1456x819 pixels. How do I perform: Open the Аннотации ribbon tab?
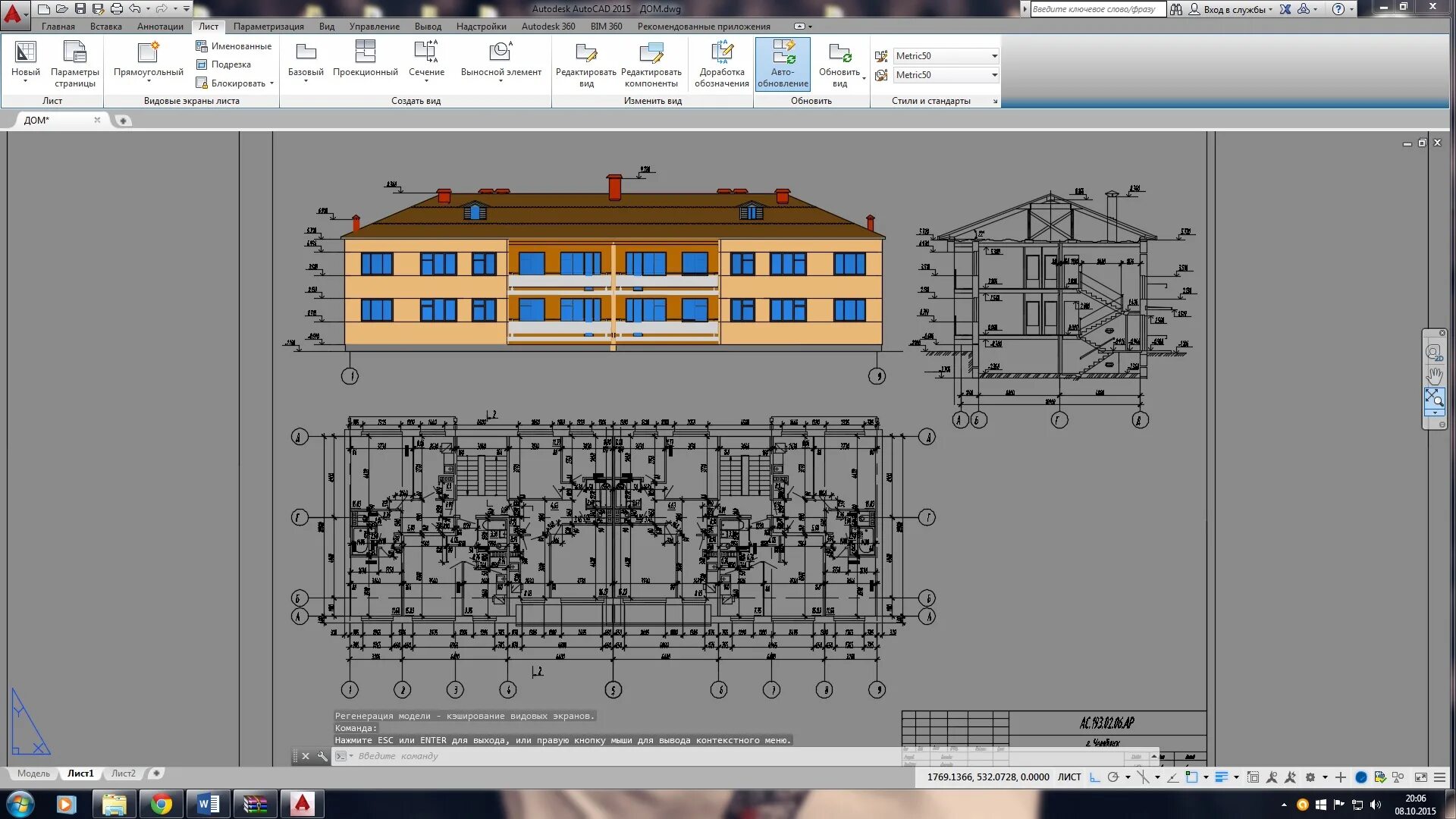pos(160,27)
